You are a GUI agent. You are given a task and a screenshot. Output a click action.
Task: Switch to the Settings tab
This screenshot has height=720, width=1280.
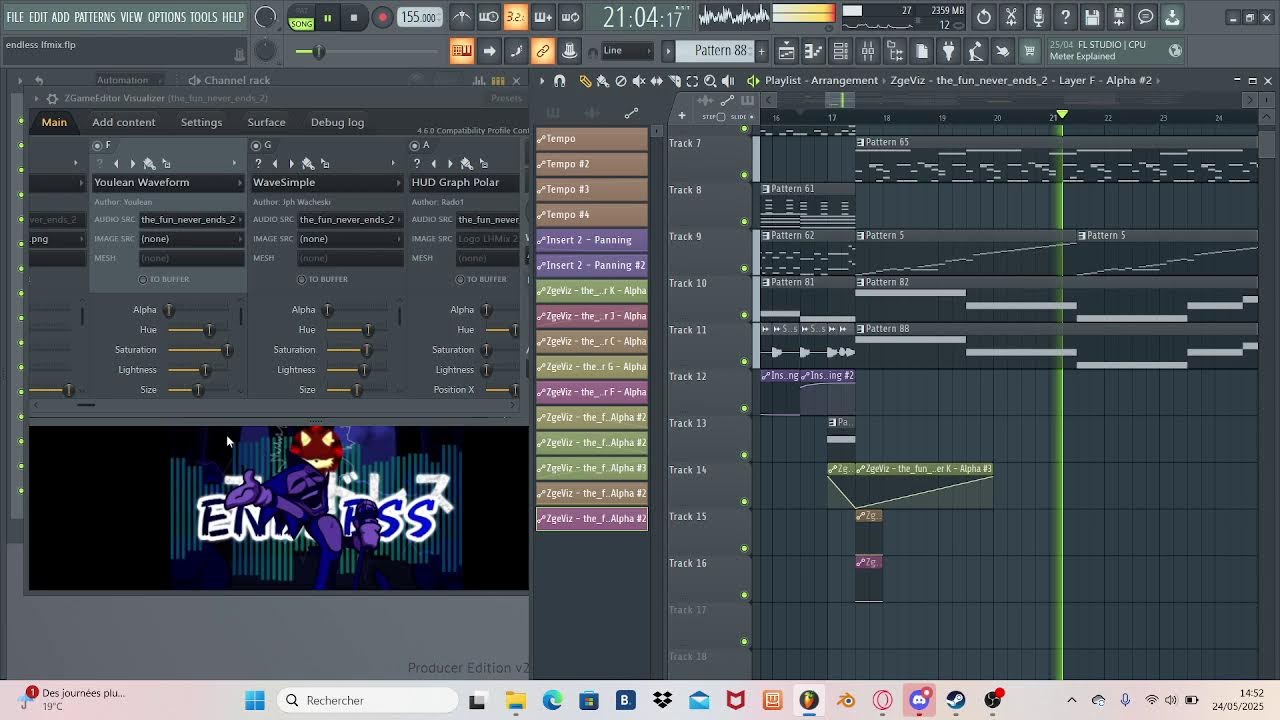[x=201, y=122]
